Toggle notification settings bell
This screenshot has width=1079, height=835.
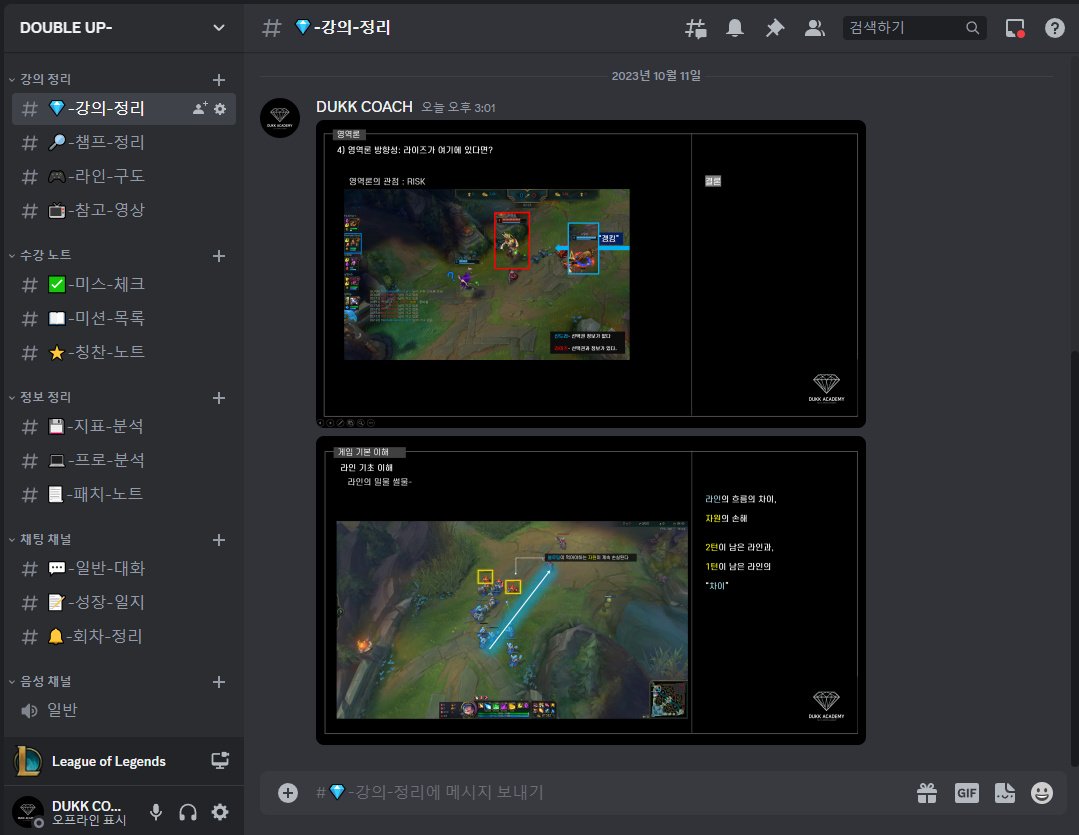point(735,28)
